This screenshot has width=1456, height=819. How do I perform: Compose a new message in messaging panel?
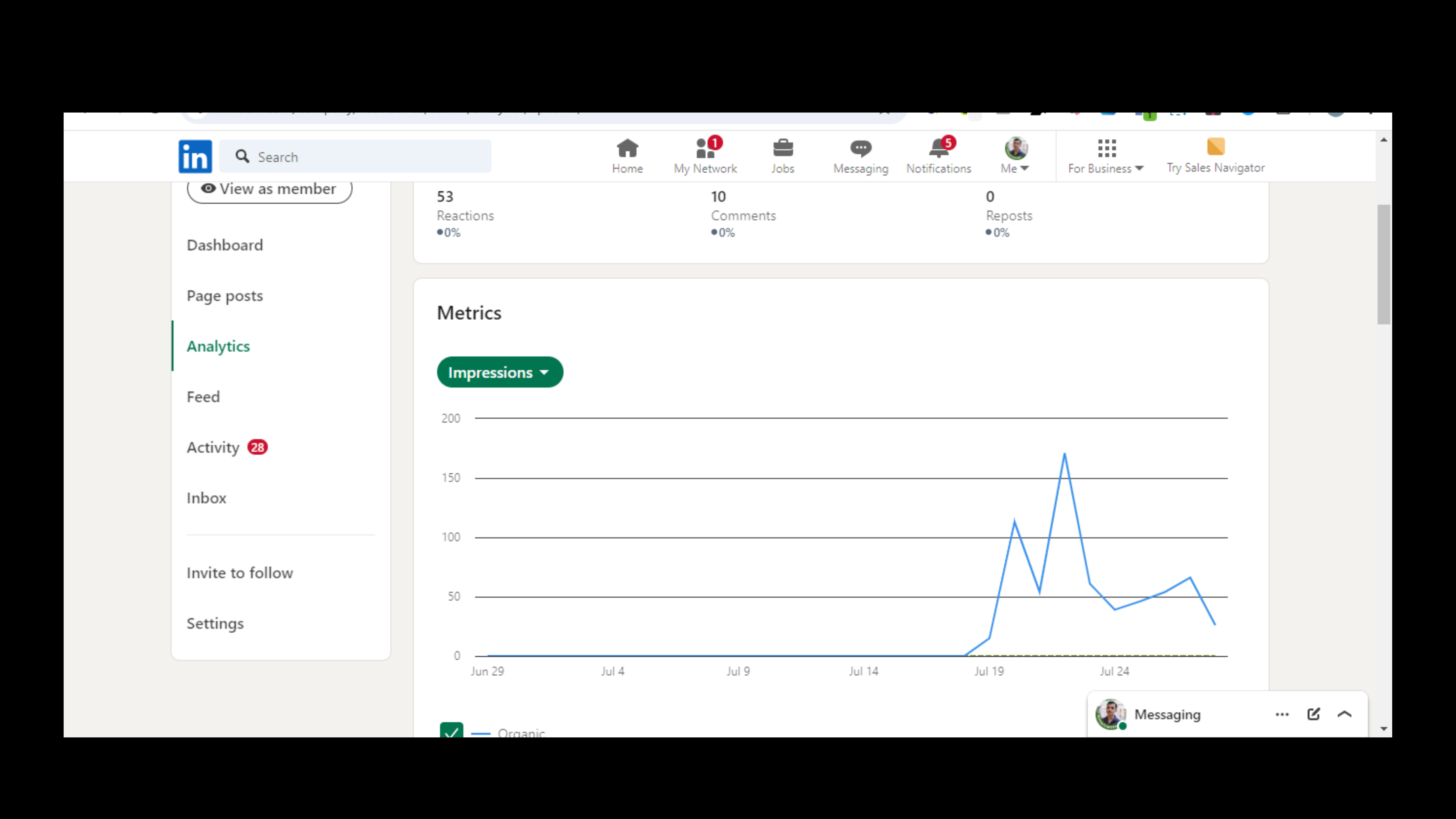(x=1314, y=714)
